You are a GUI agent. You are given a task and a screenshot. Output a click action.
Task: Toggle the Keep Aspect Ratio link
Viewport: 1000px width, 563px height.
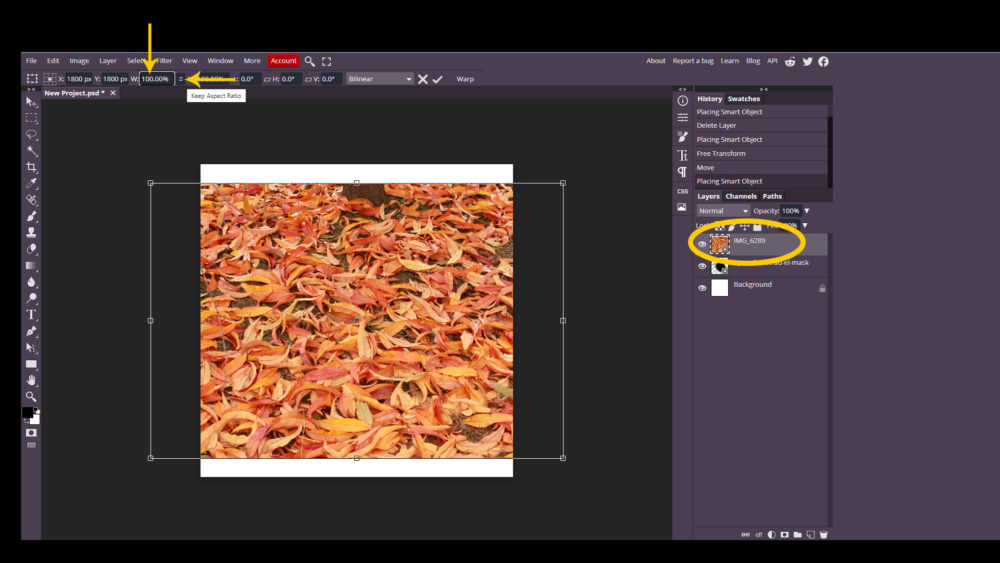click(x=181, y=79)
